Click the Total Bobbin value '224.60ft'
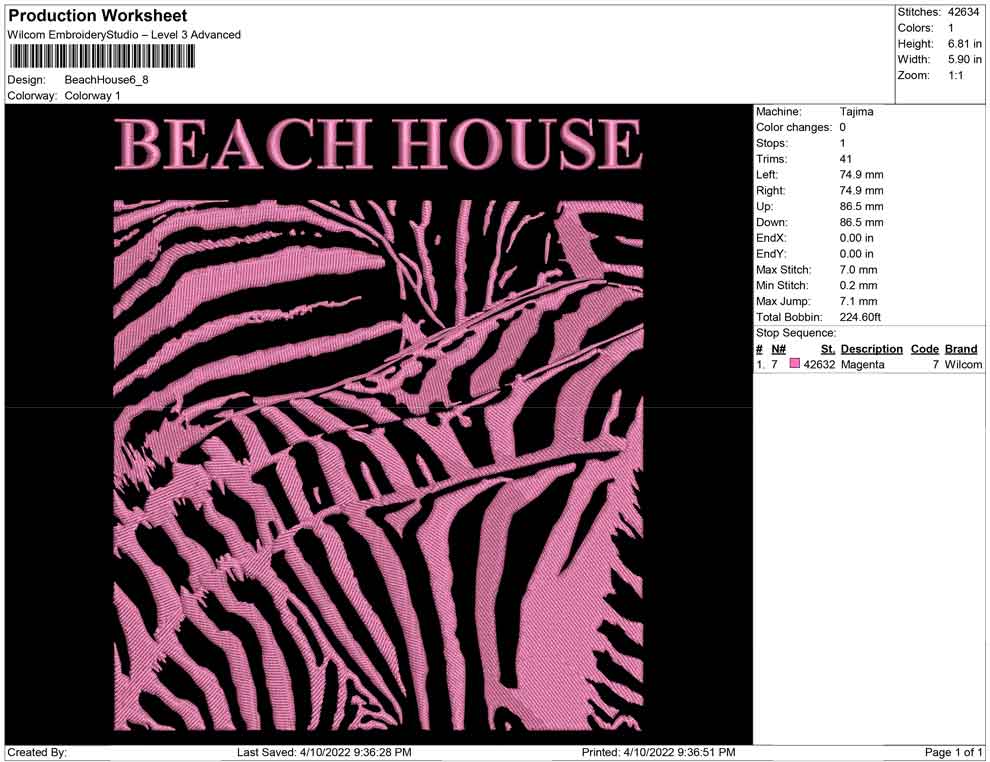The image size is (990, 762). click(x=860, y=317)
